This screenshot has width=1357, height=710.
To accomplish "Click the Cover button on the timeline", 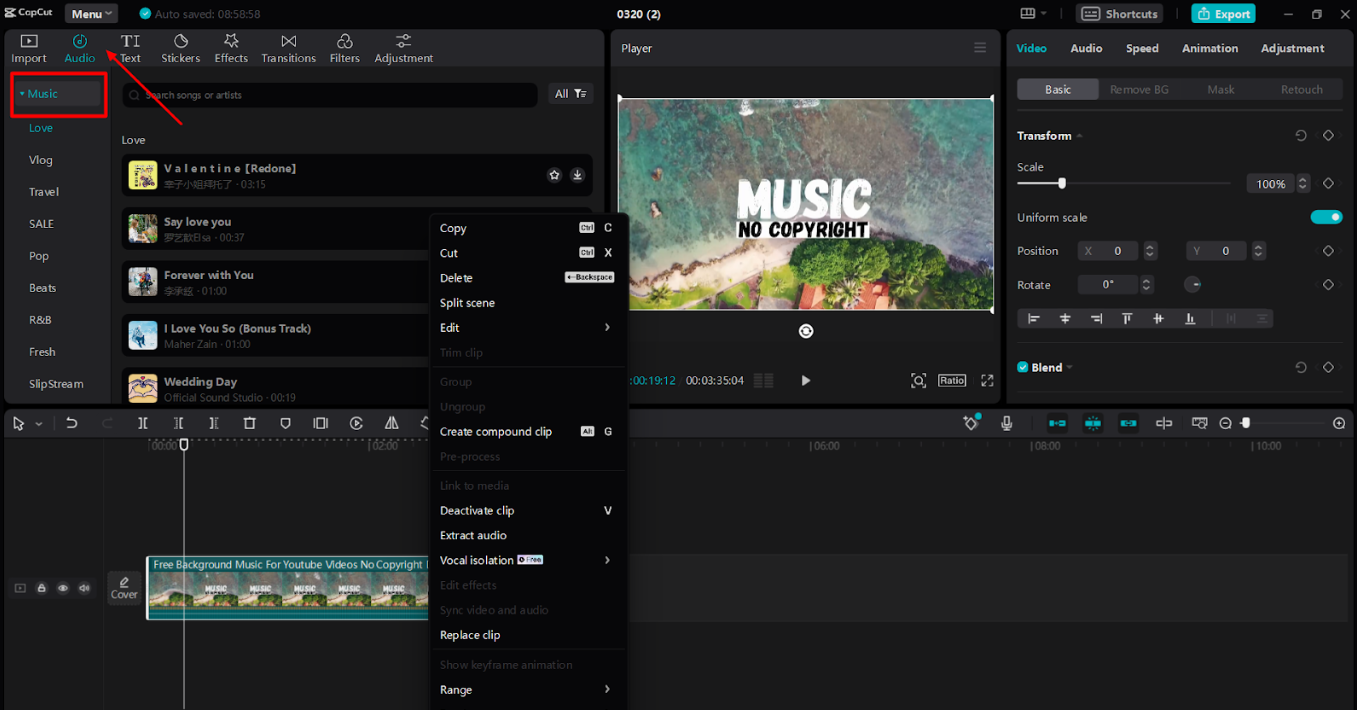I will pos(124,588).
